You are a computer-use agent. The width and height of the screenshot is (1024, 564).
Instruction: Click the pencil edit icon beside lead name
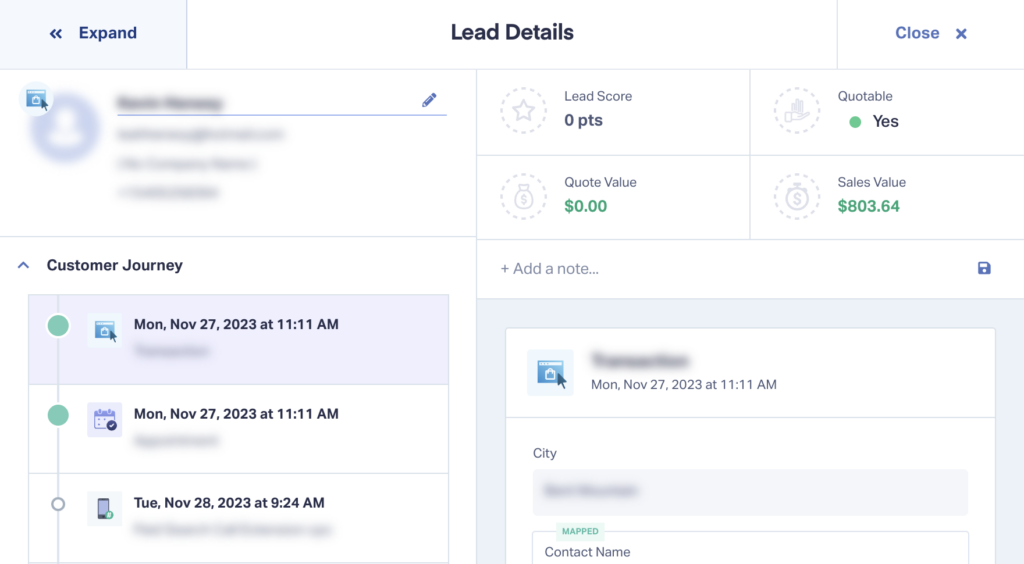[x=429, y=100]
